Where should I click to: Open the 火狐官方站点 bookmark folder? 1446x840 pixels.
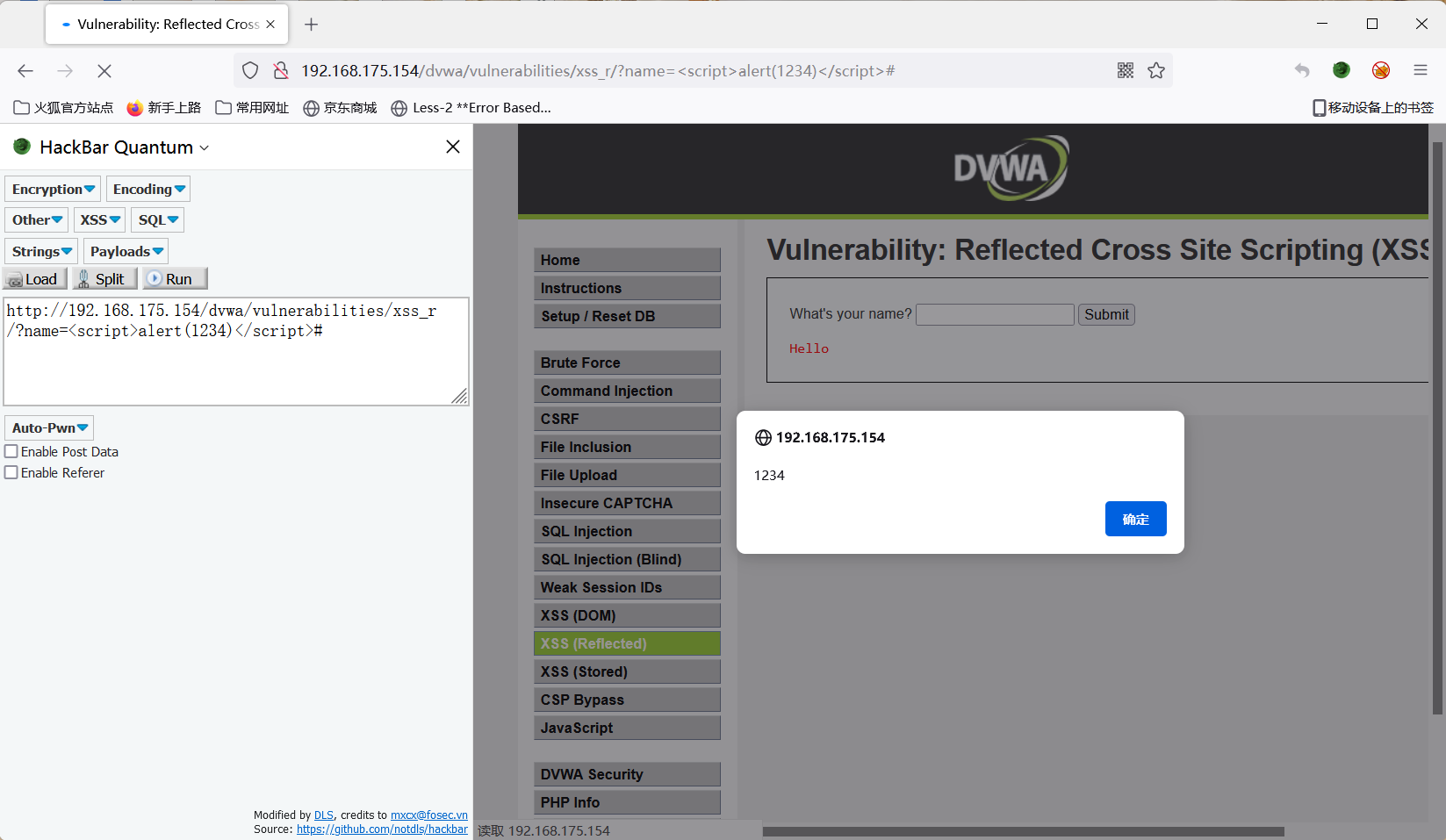click(63, 108)
